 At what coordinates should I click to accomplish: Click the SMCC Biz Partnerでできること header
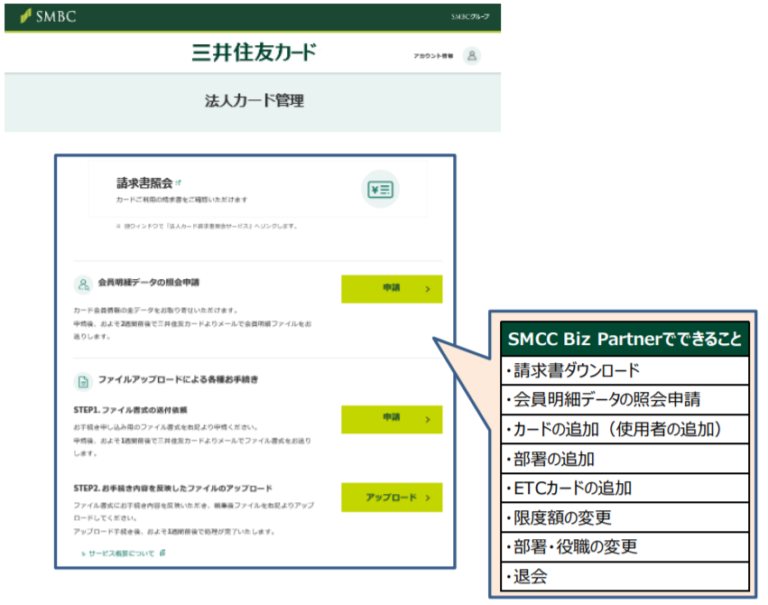[x=624, y=339]
